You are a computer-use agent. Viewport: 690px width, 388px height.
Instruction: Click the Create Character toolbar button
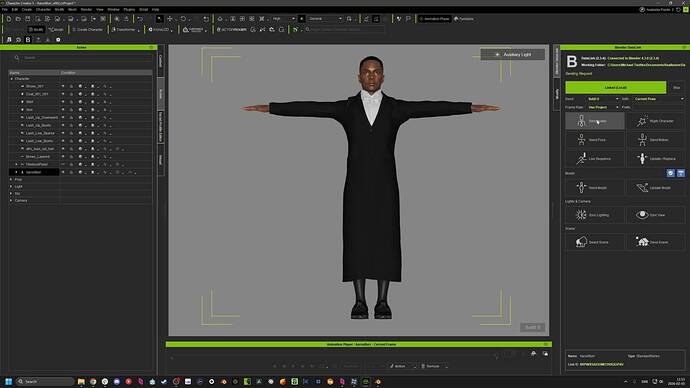click(87, 29)
